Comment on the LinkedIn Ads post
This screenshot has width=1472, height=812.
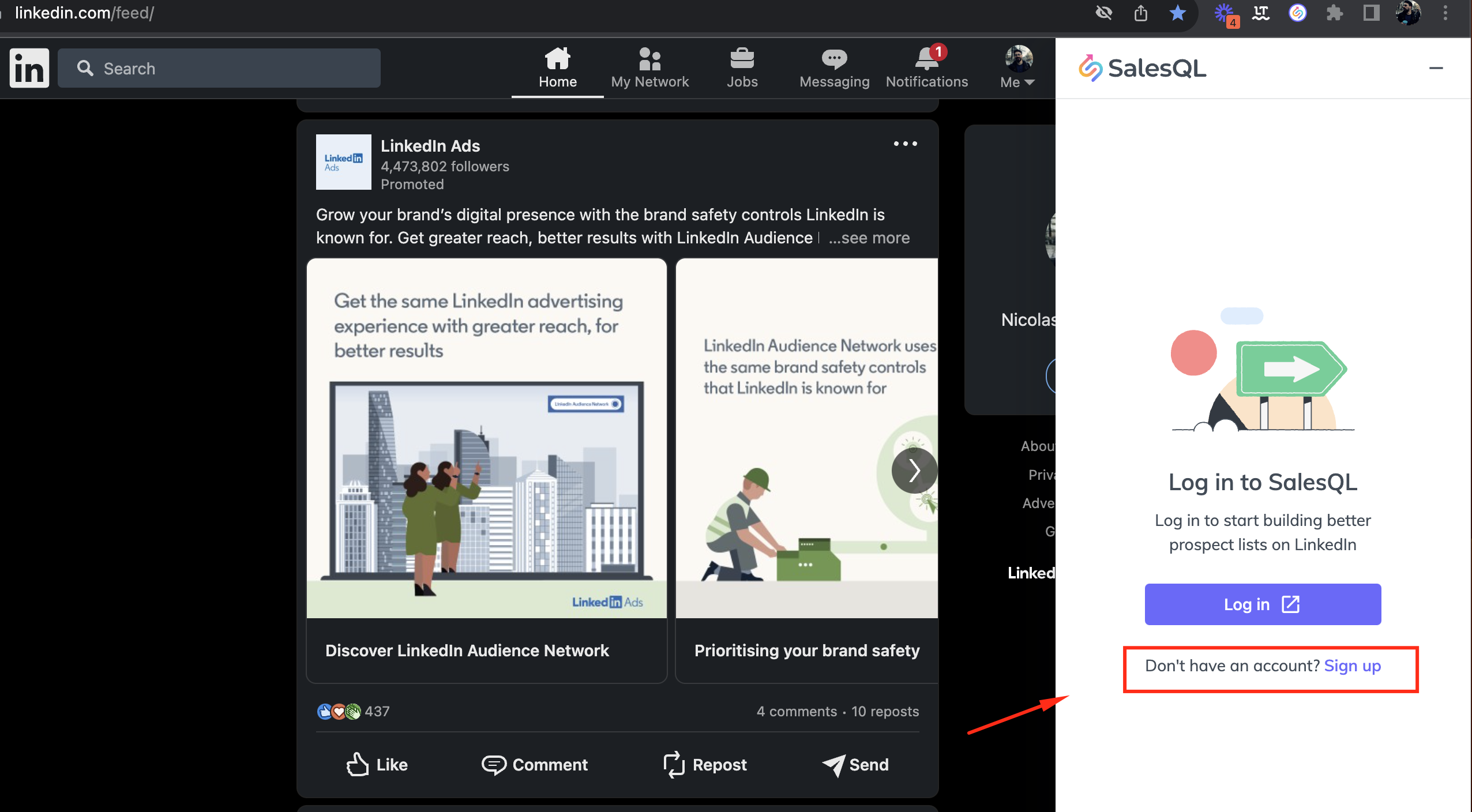[x=534, y=765]
